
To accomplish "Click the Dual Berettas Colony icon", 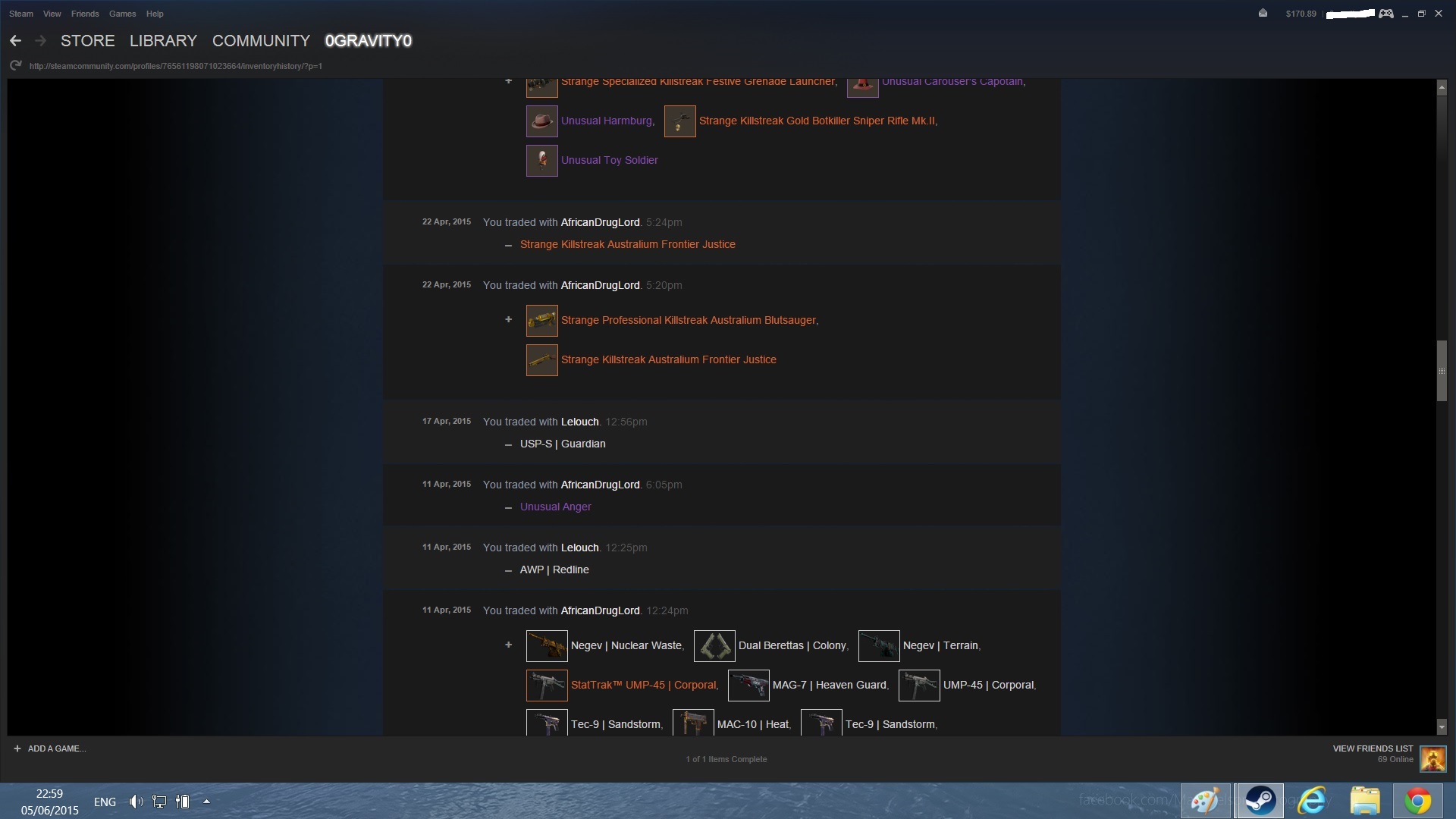I will coord(714,646).
